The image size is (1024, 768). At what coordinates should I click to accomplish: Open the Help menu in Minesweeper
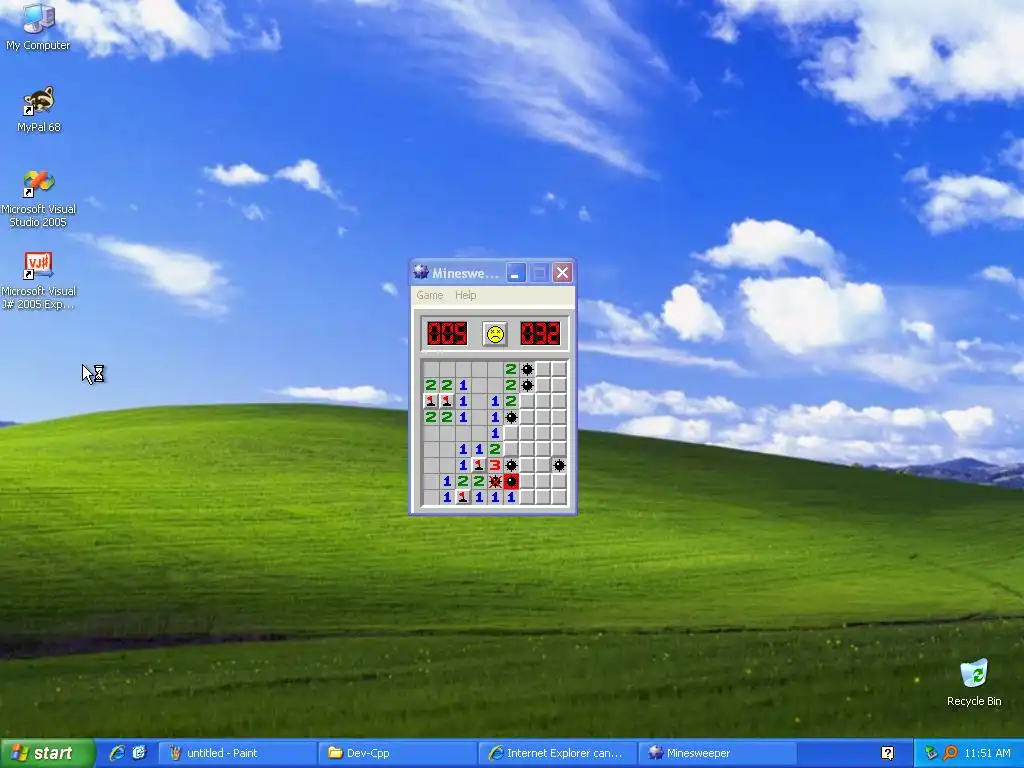click(x=466, y=295)
